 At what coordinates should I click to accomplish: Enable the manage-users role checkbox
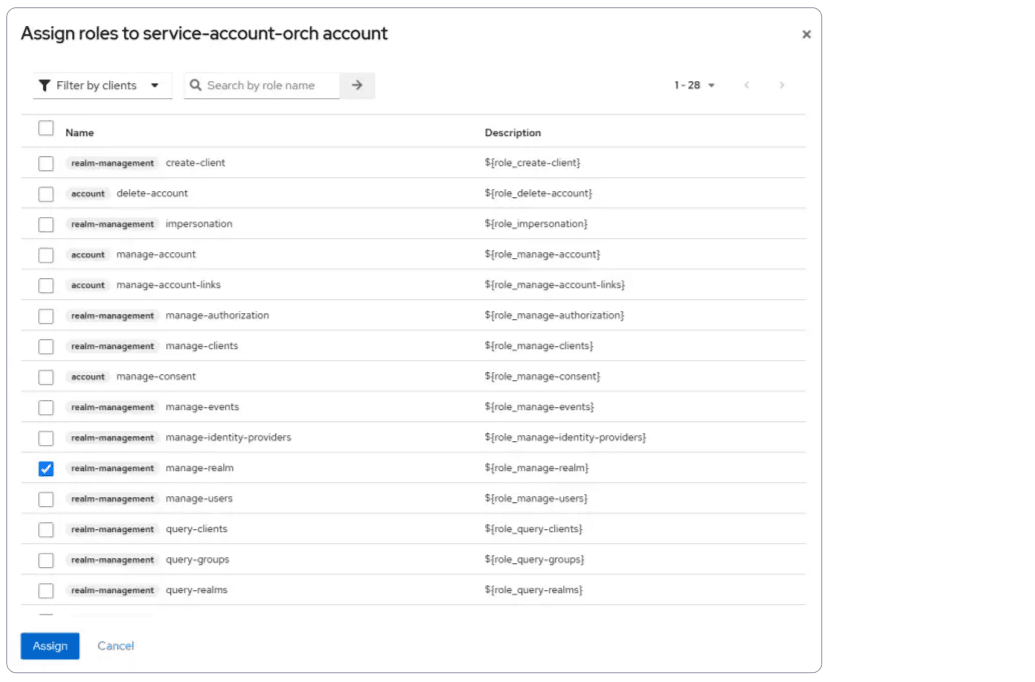click(x=46, y=499)
